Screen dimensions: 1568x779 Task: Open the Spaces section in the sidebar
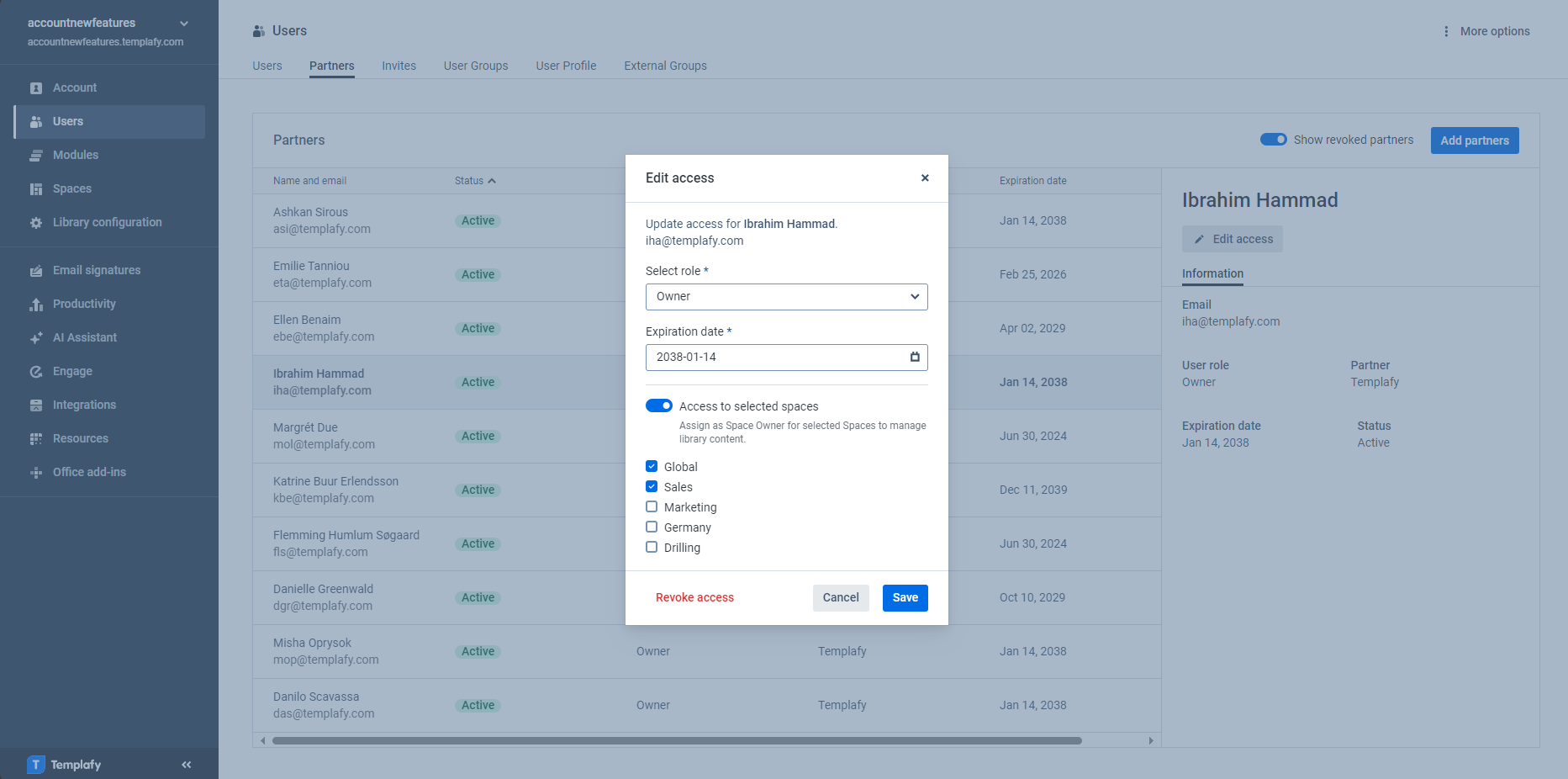coord(72,188)
